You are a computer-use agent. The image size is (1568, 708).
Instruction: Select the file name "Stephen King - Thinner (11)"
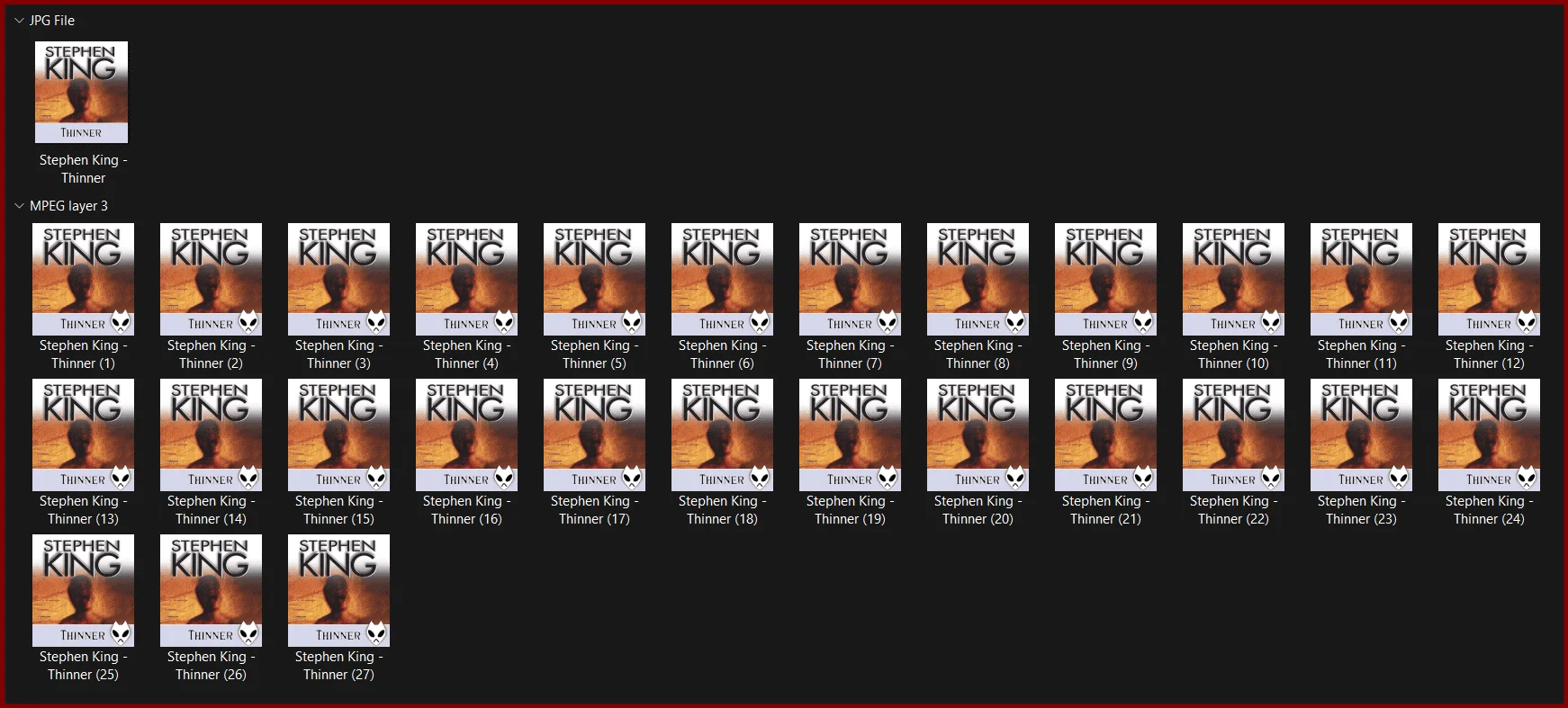point(1361,354)
